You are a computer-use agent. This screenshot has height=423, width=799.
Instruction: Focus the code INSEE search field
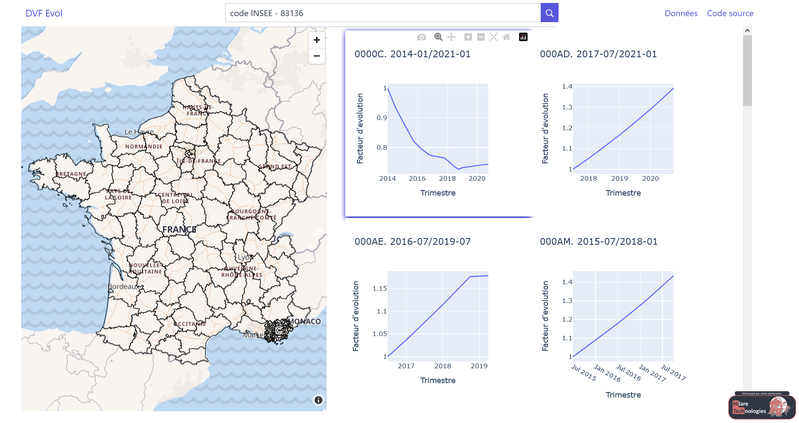(383, 13)
